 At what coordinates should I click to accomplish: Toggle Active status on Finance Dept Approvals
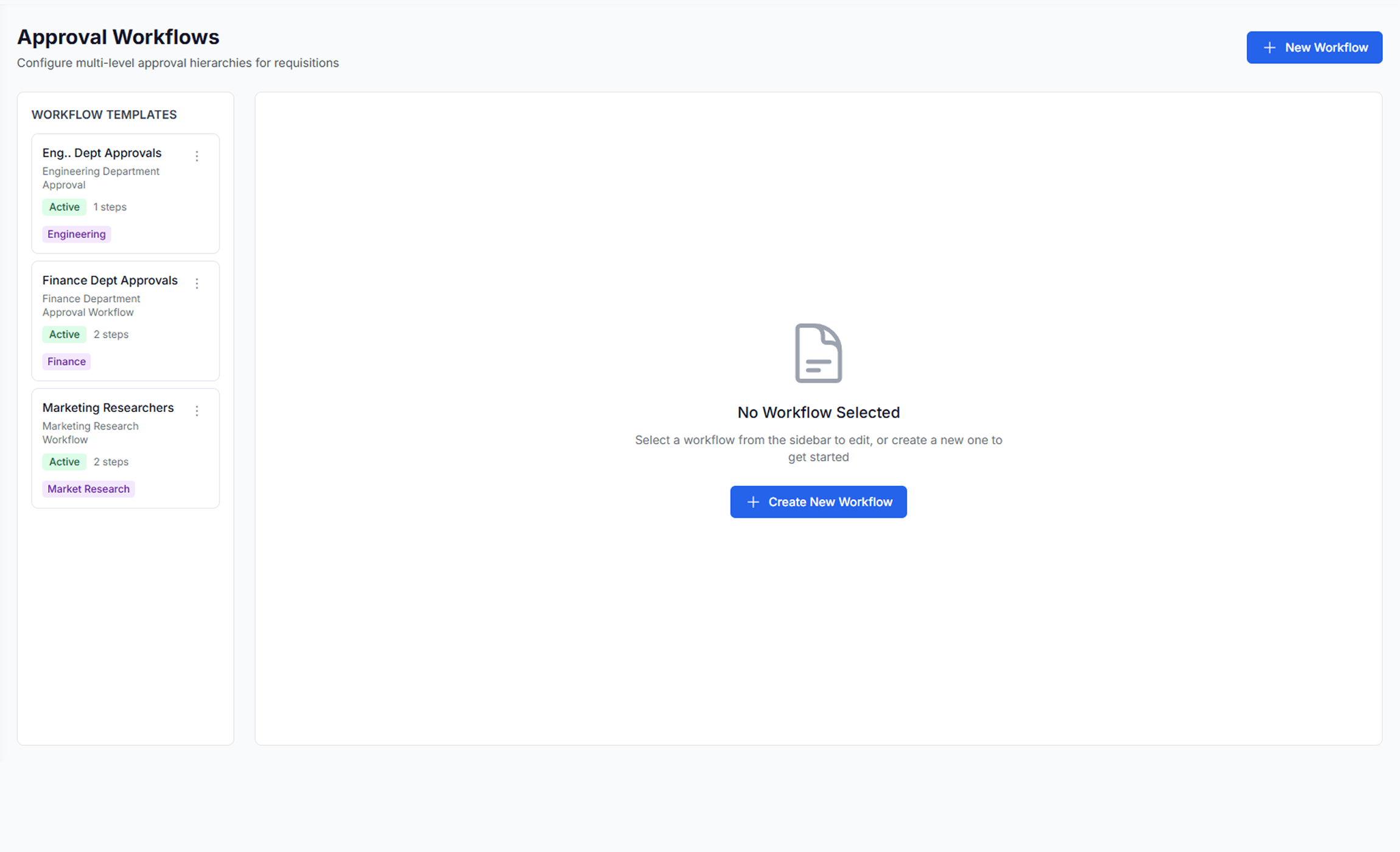click(64, 333)
